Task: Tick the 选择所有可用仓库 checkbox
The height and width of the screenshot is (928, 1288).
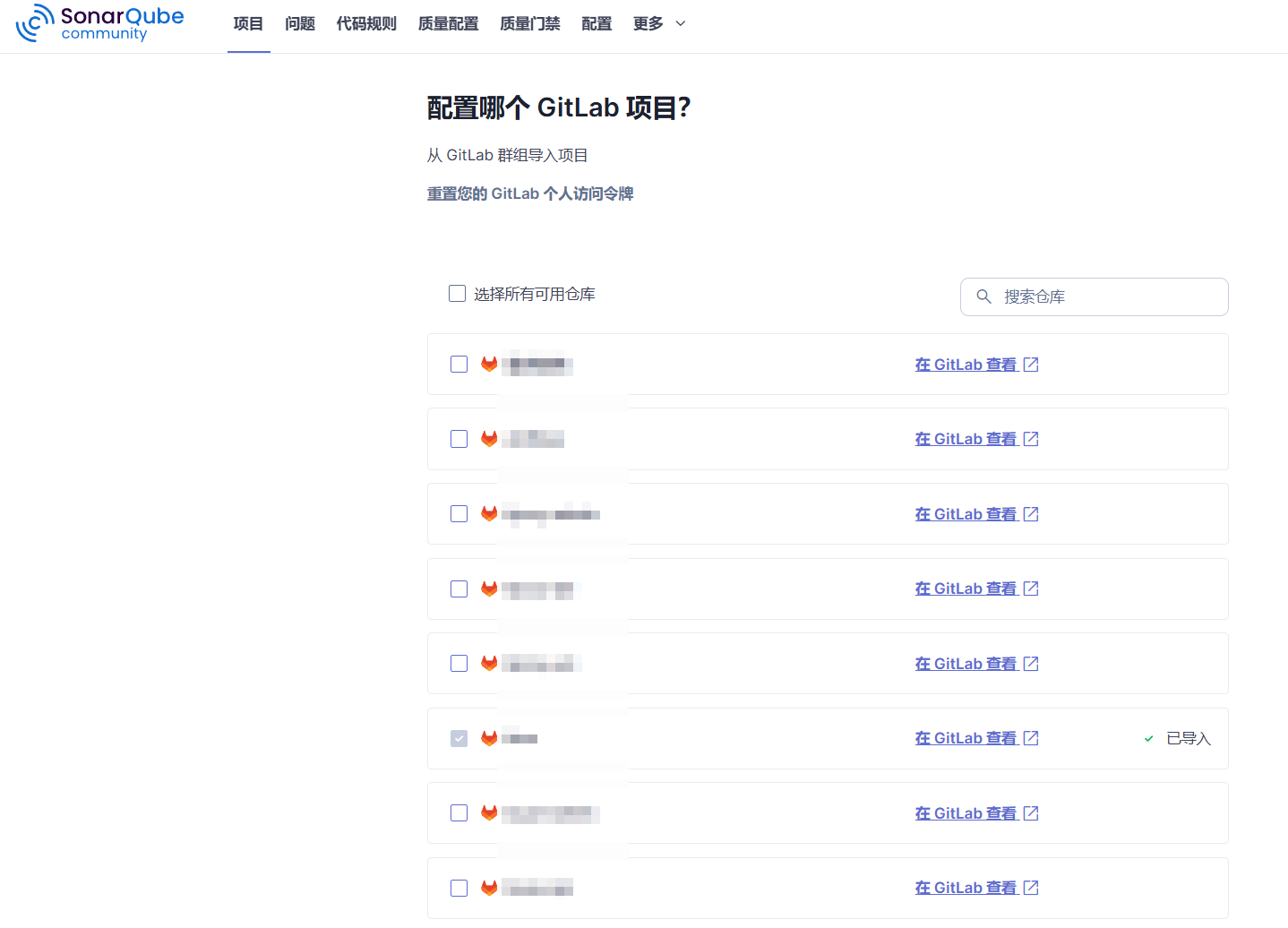Action: coord(457,293)
